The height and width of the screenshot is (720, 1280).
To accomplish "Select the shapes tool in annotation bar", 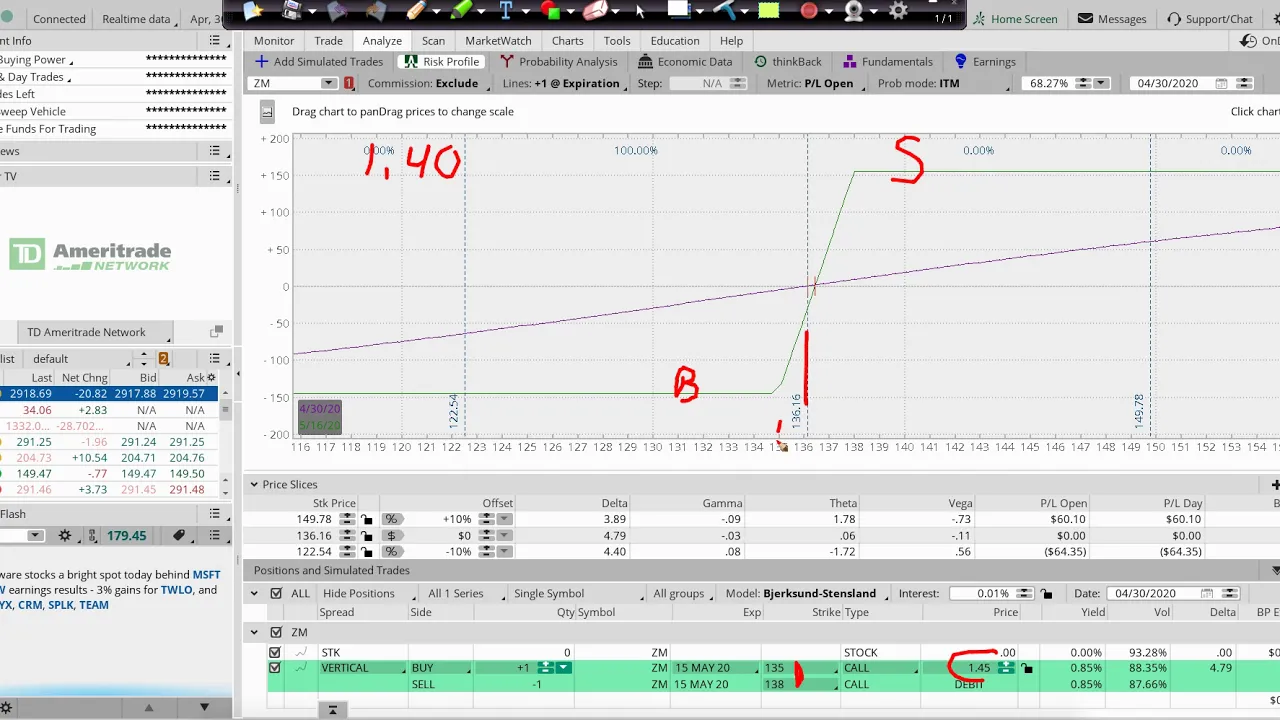I will [x=550, y=11].
